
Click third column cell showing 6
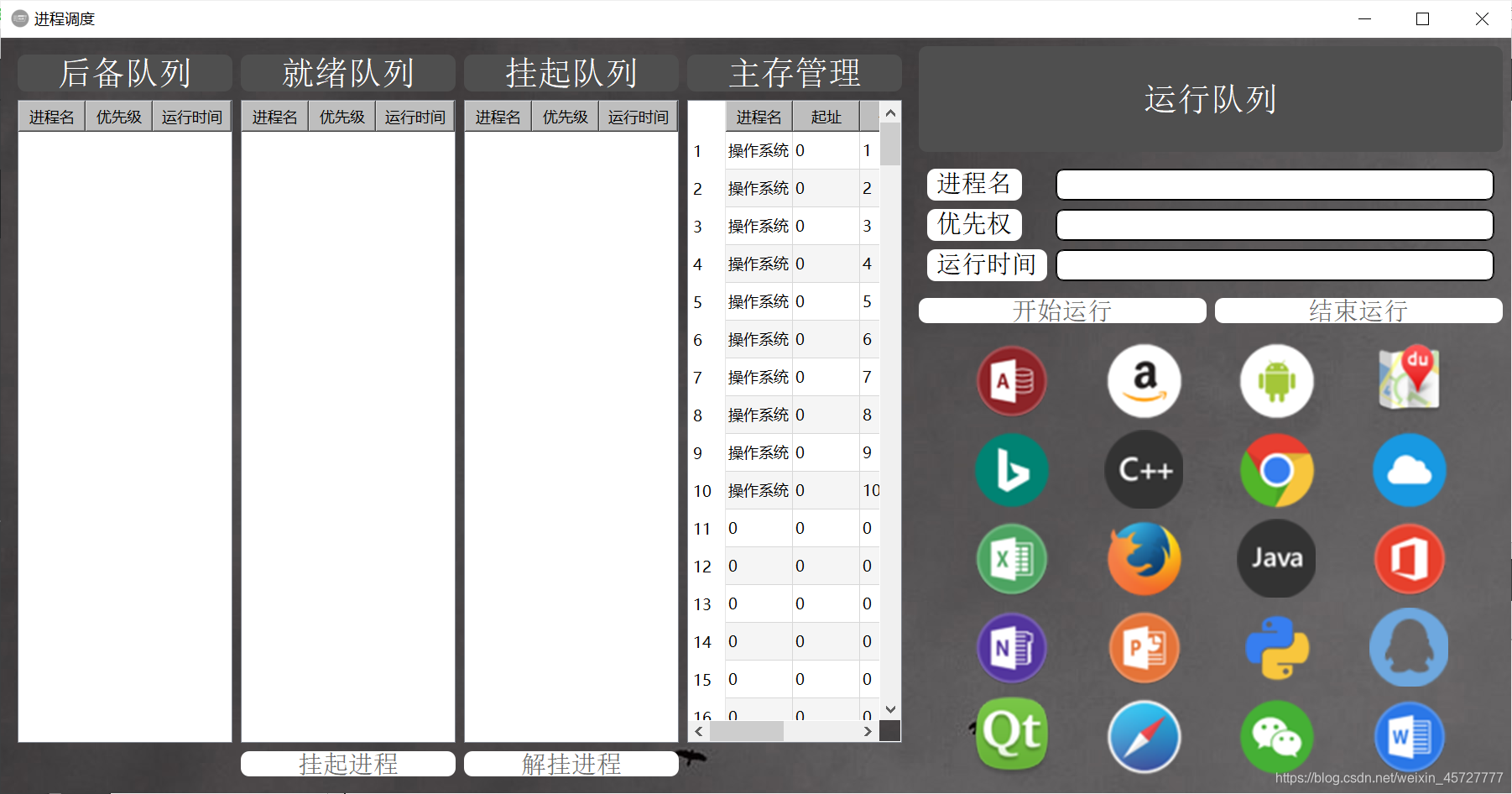(x=869, y=339)
